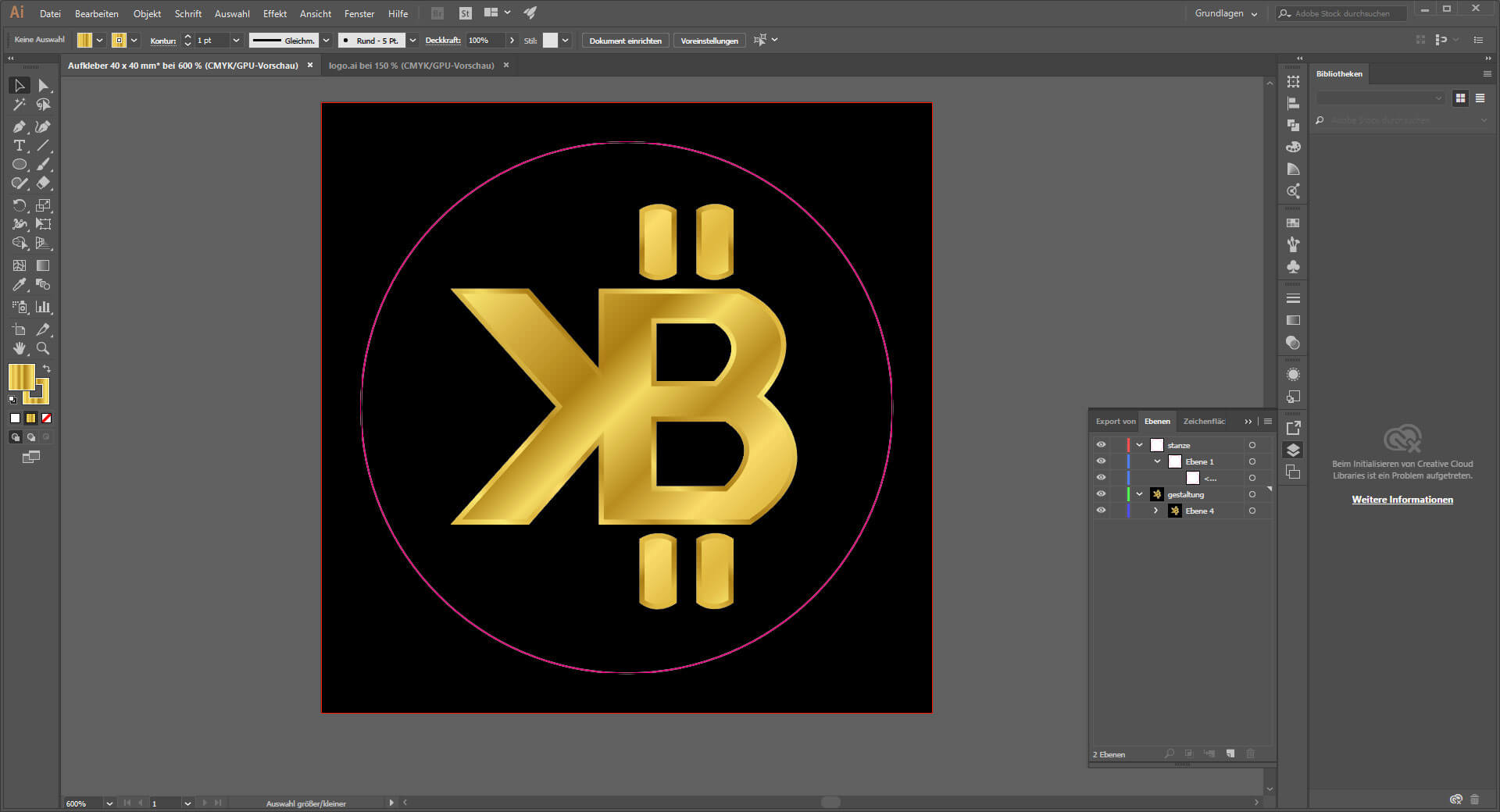Hide the stanze layer

(x=1101, y=445)
